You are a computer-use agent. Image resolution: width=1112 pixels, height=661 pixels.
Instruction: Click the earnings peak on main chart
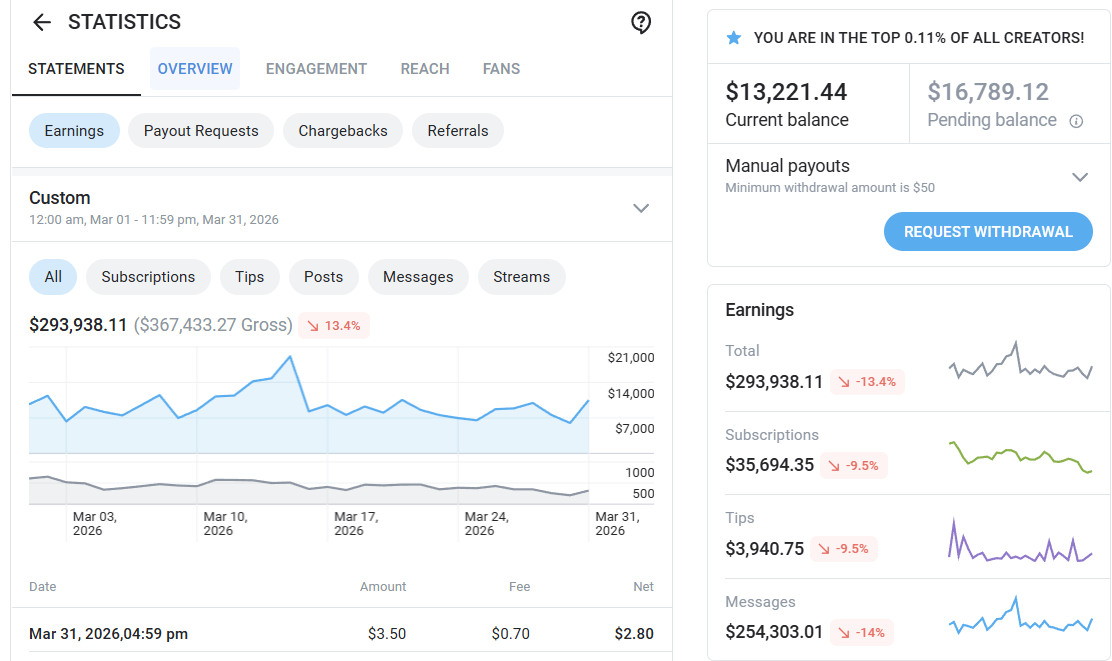coord(290,357)
